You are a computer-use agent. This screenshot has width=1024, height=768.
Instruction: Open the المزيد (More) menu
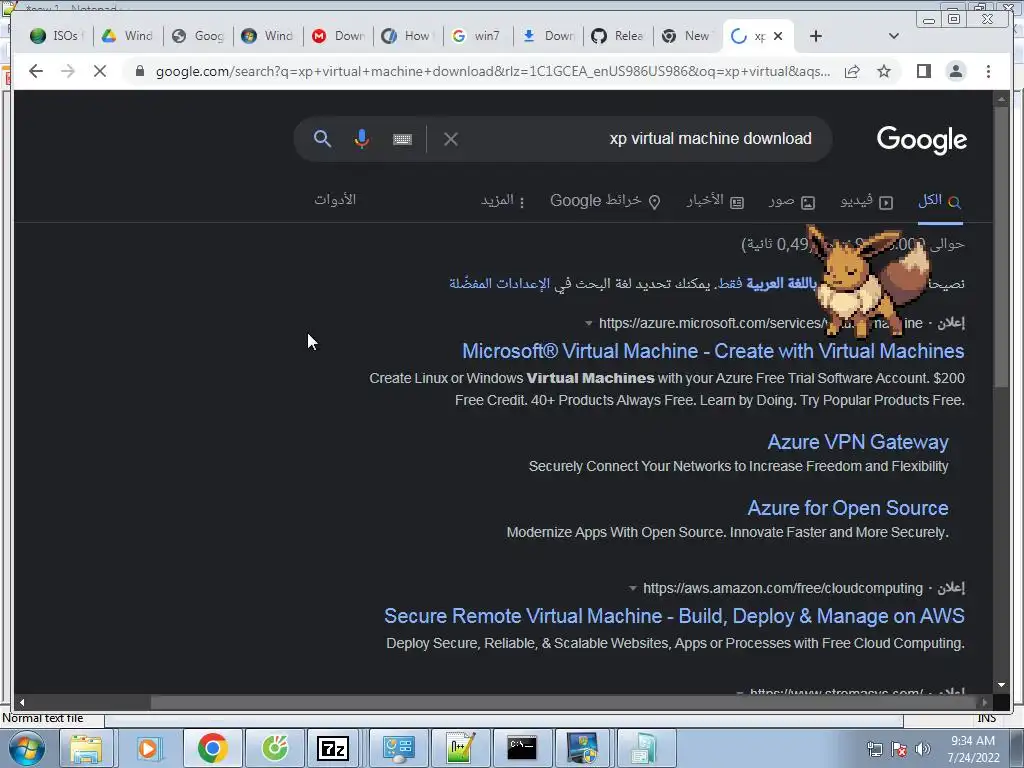[x=503, y=200]
